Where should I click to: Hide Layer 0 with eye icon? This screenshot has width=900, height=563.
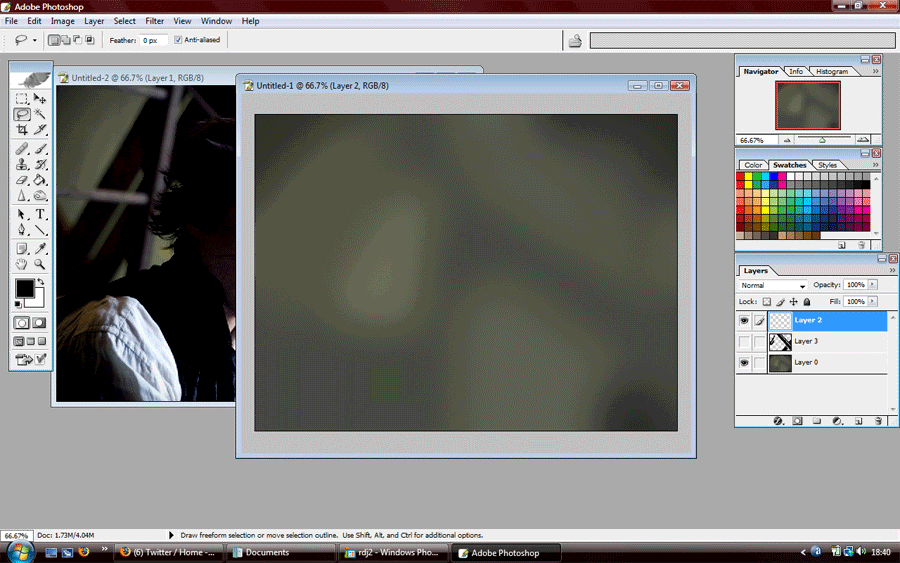coord(744,363)
